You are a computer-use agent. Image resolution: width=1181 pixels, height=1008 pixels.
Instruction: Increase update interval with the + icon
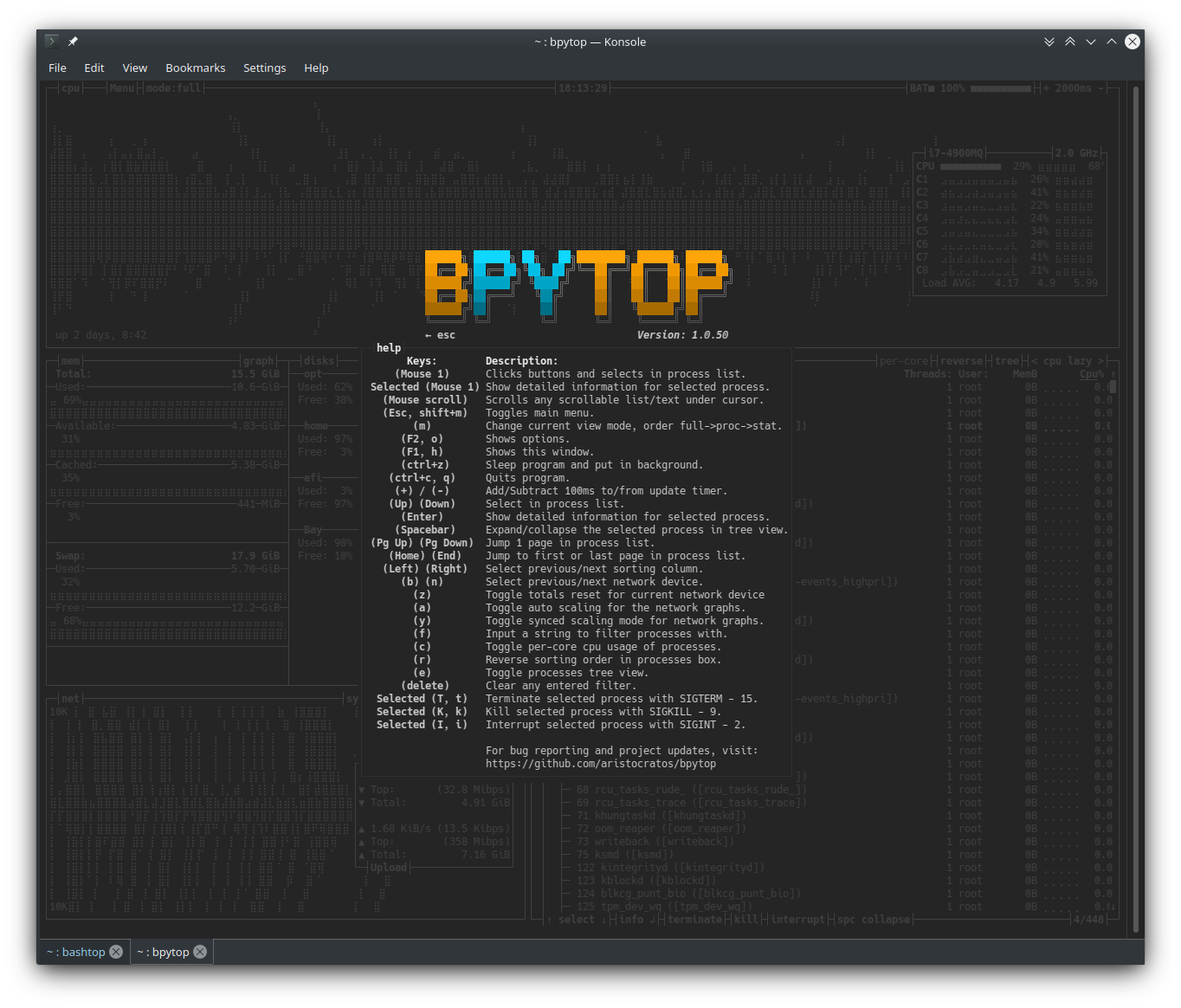click(x=1047, y=87)
